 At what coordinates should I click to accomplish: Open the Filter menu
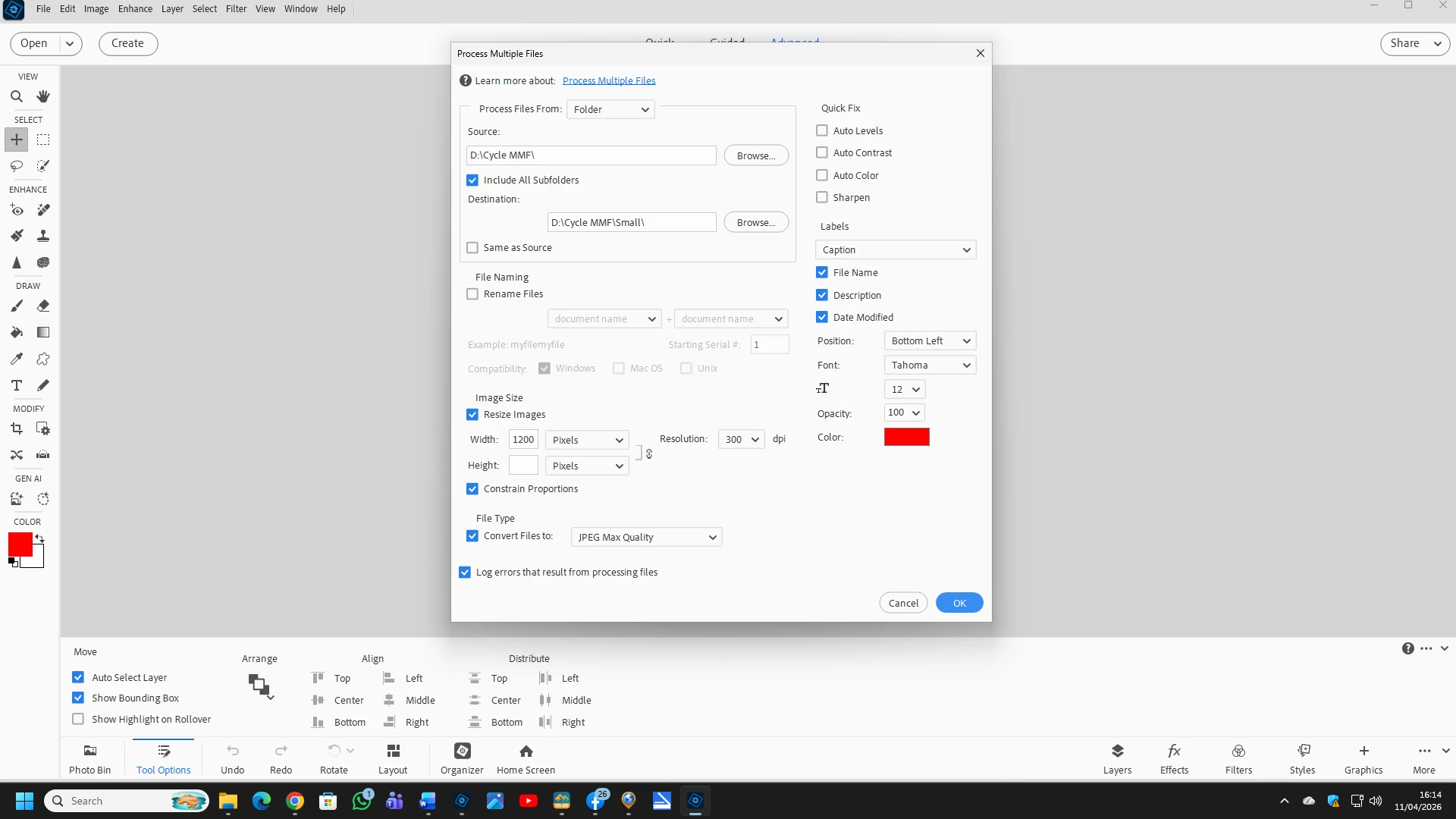(x=236, y=9)
